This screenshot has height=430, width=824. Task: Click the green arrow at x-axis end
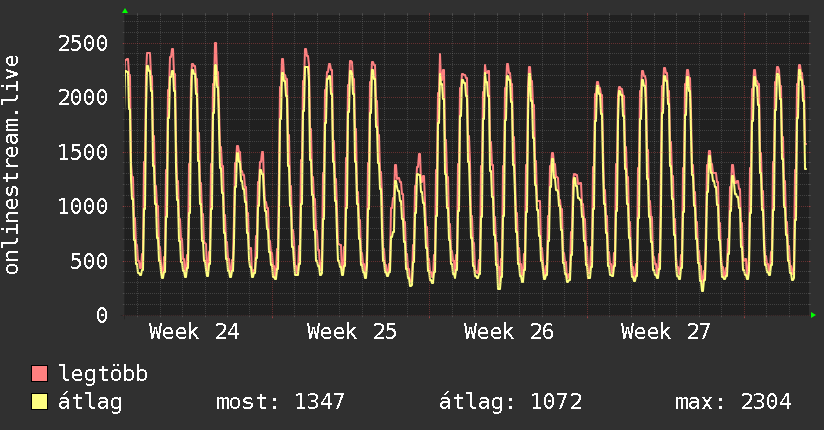(813, 315)
